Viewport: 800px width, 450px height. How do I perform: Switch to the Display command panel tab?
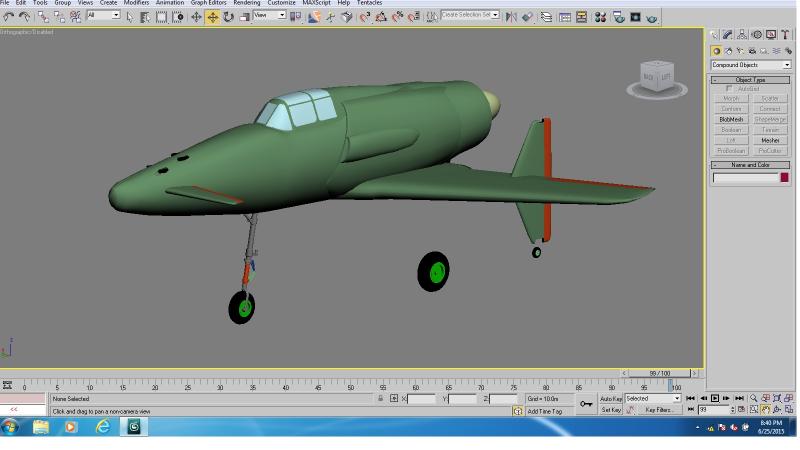point(771,35)
